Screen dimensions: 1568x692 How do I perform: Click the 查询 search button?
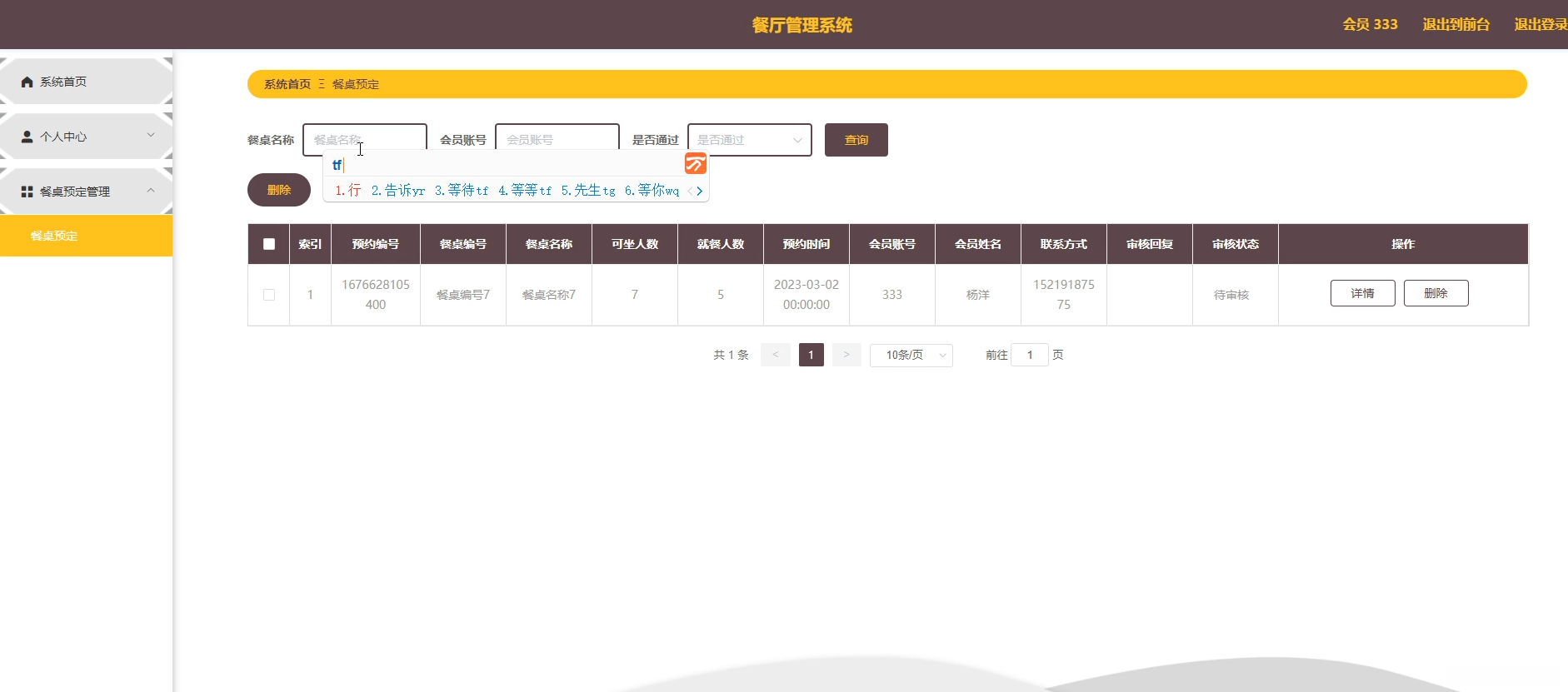click(856, 140)
